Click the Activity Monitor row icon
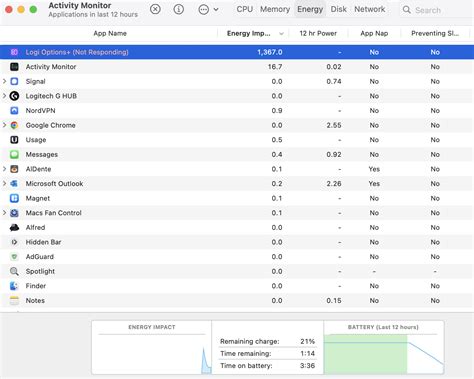Screen dimensions: 474x379 pos(14,67)
